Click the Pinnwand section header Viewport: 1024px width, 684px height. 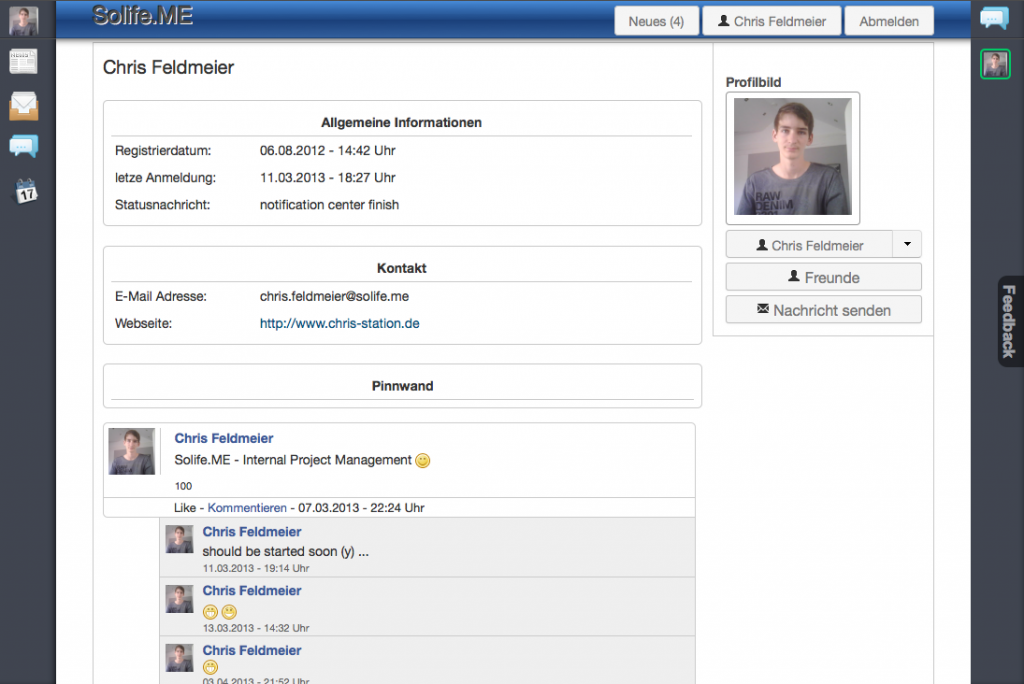coord(402,386)
